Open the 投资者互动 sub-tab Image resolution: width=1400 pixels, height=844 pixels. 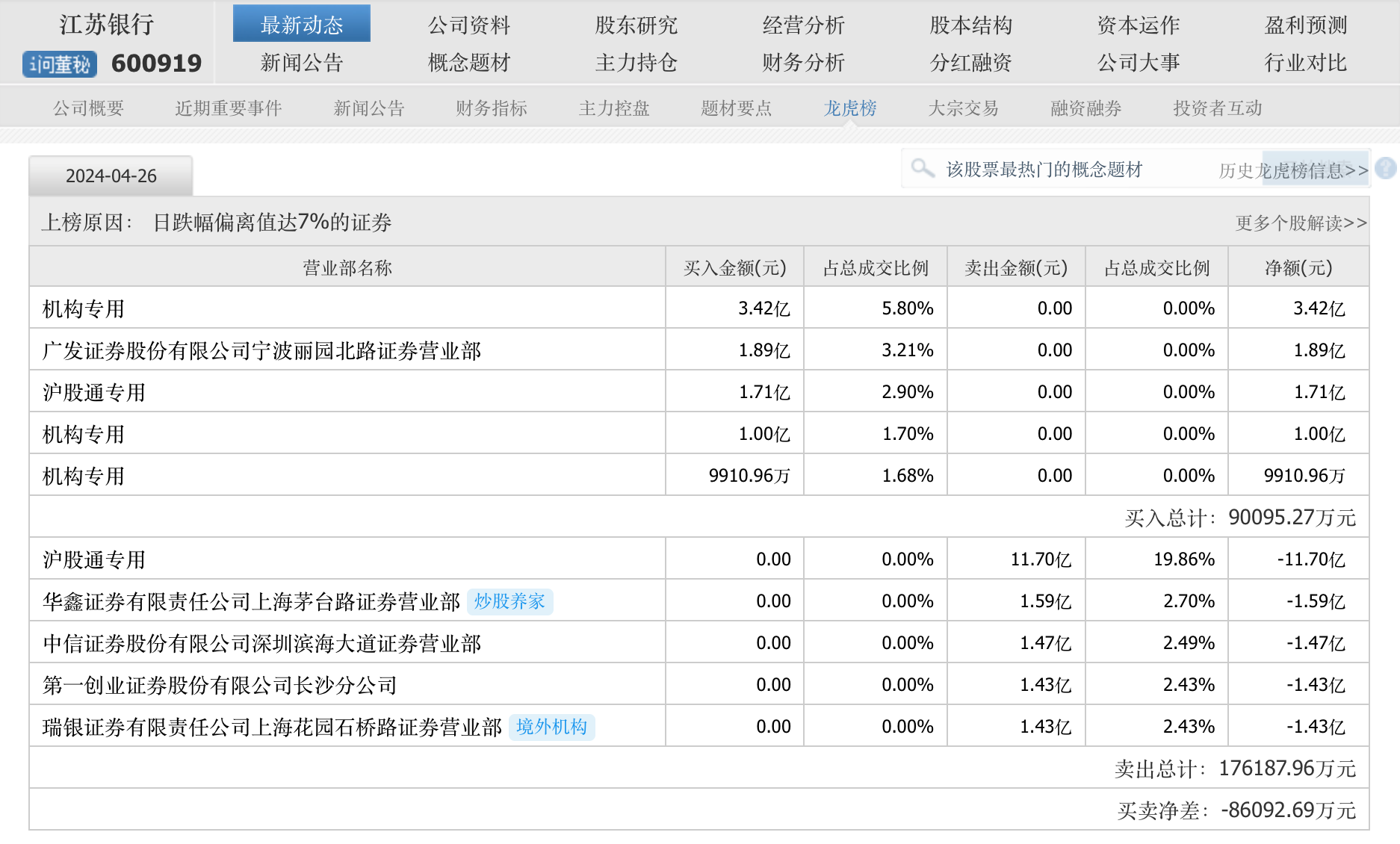pos(1217,108)
